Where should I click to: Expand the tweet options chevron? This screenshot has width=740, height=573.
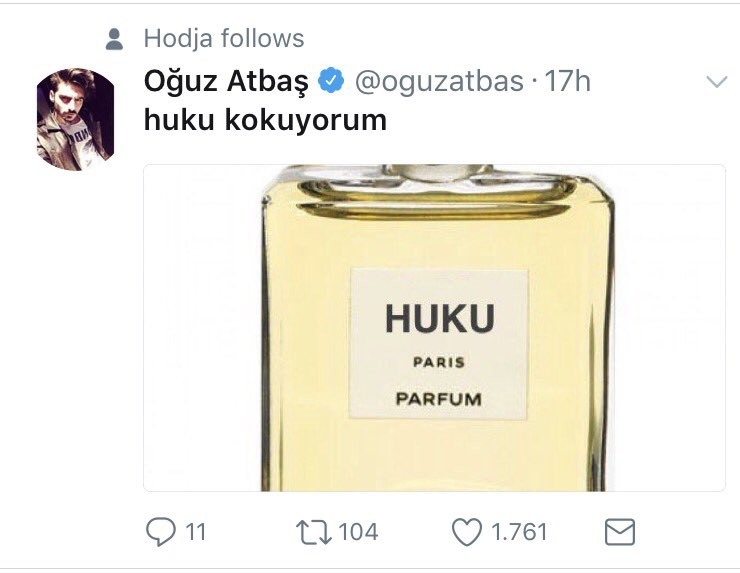tap(717, 82)
